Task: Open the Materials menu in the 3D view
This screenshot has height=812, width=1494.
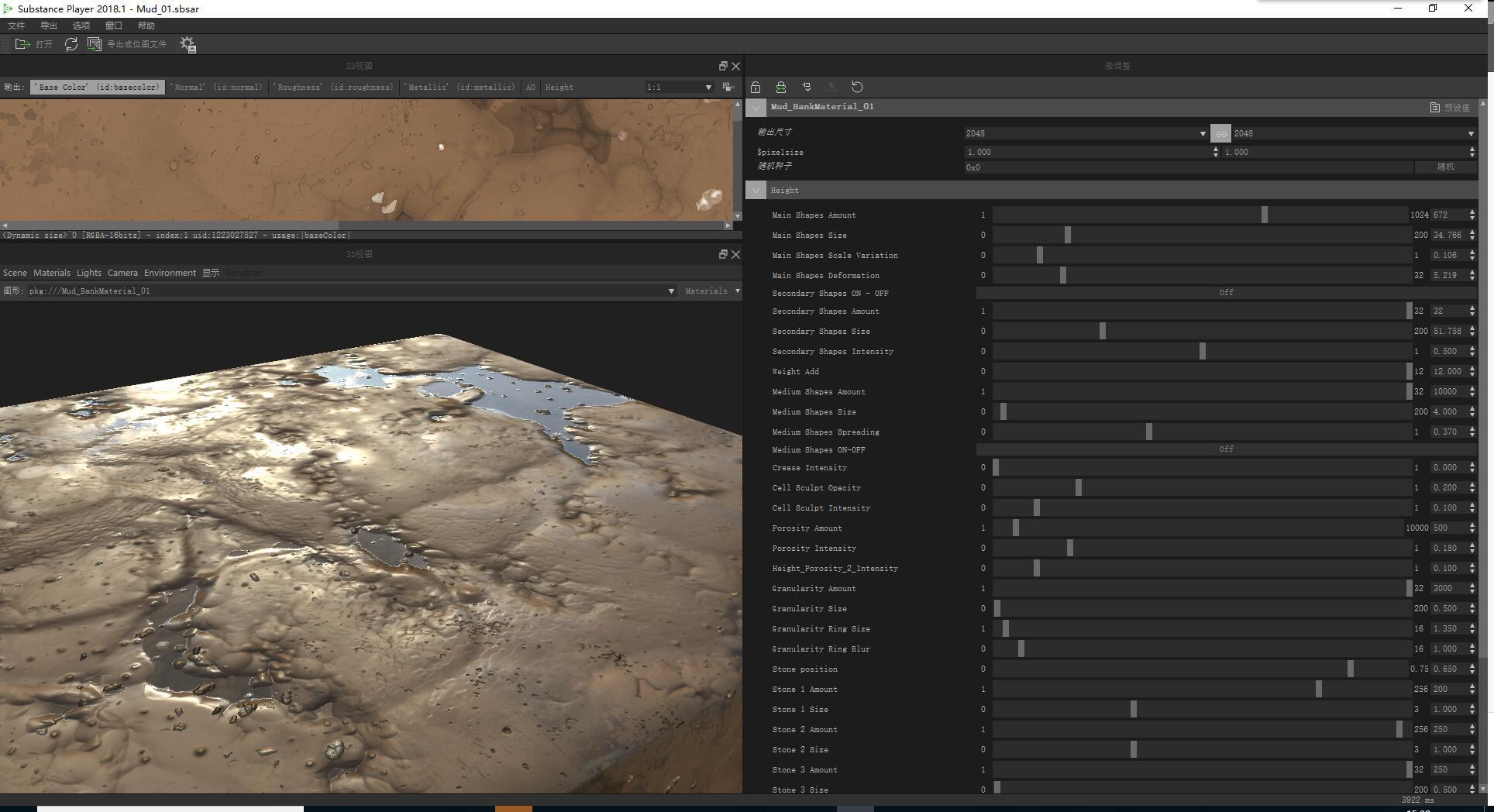Action: coord(52,272)
